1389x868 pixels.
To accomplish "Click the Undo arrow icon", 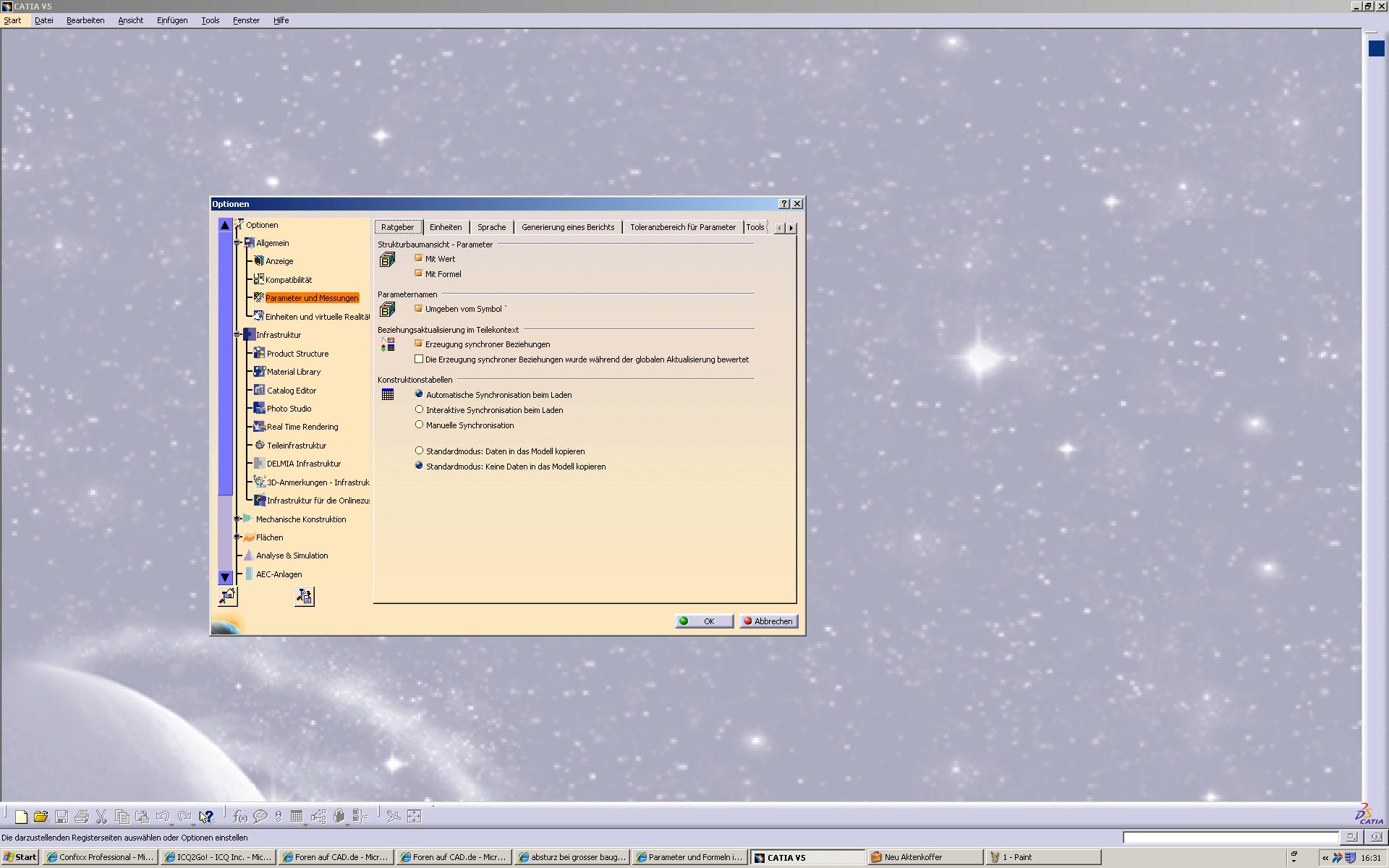I will [163, 816].
